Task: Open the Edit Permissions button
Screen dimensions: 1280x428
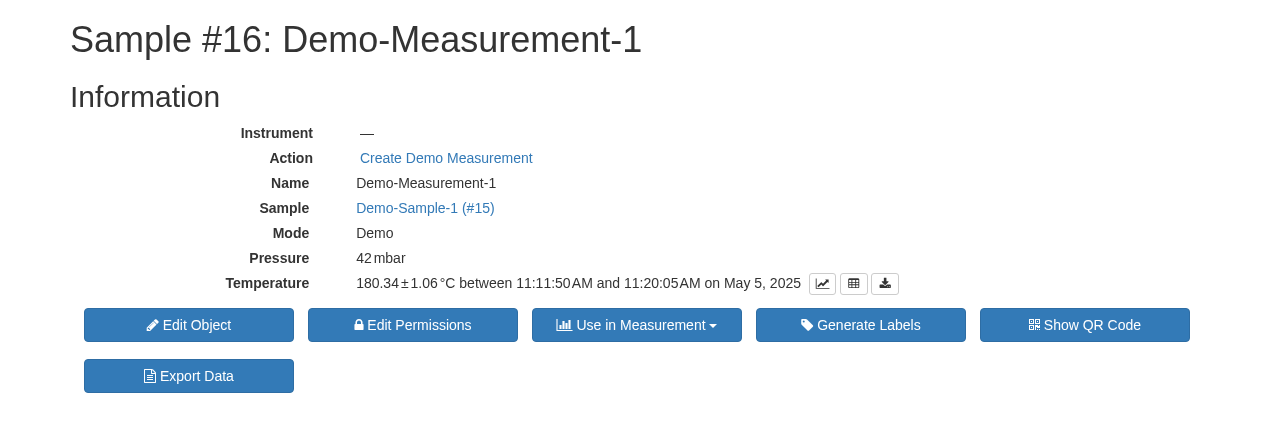Action: point(413,325)
